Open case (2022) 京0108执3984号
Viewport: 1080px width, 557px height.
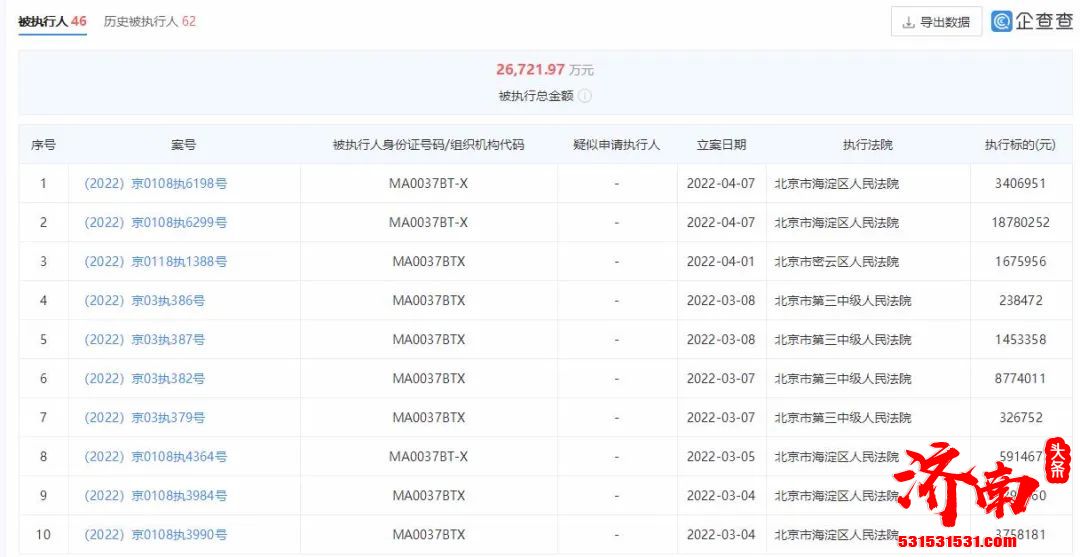pos(156,496)
